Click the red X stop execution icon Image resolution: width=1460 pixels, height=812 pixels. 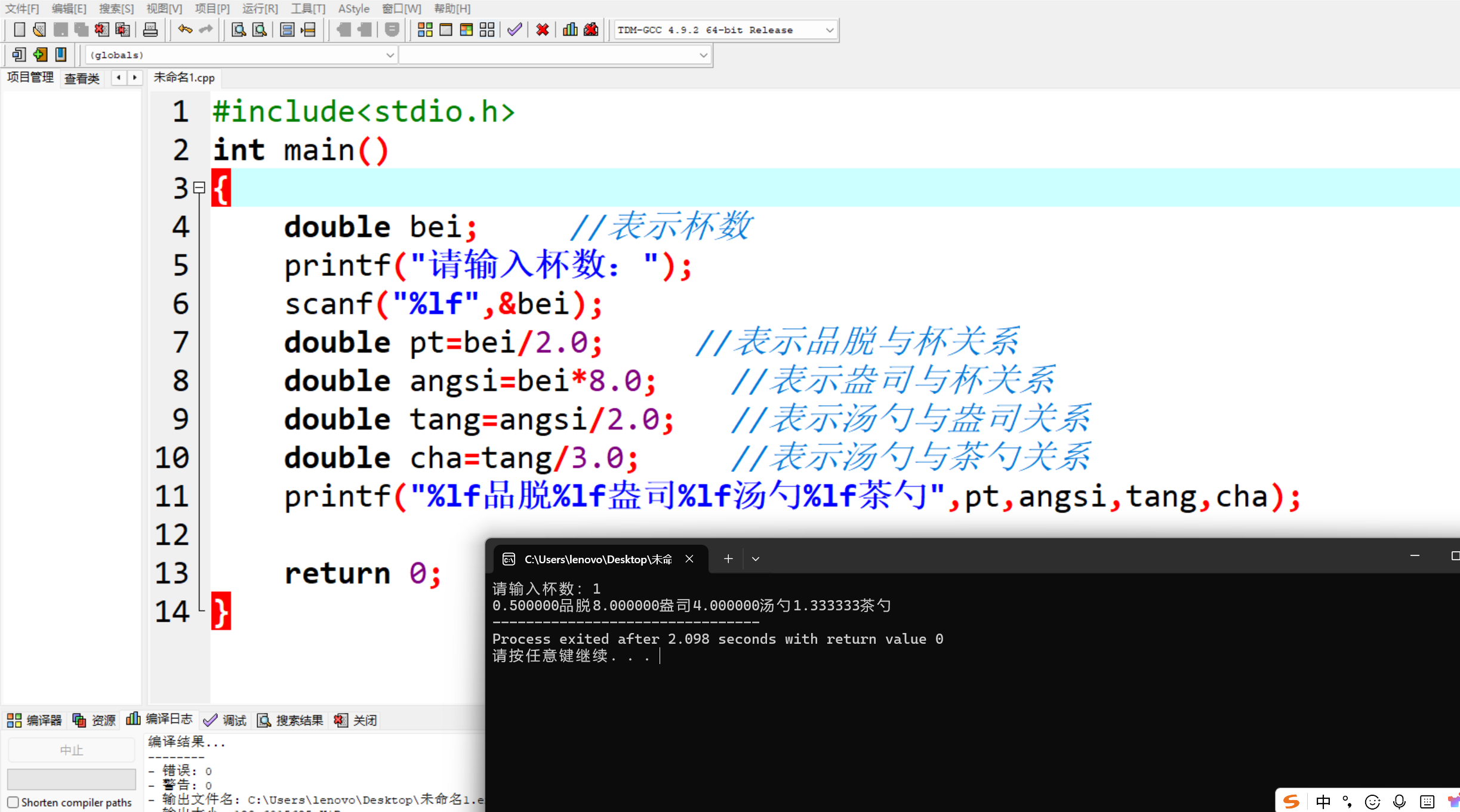542,30
